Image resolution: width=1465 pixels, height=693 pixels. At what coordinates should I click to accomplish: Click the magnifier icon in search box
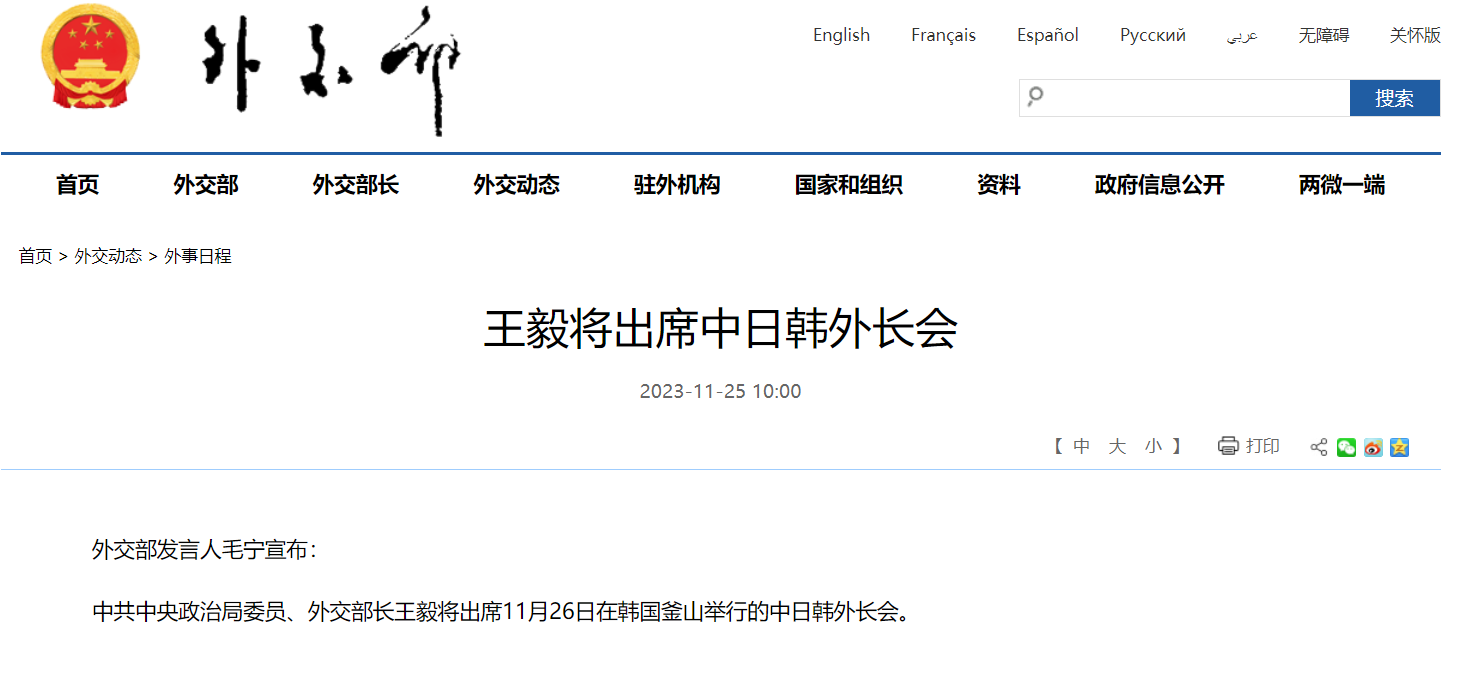1036,97
